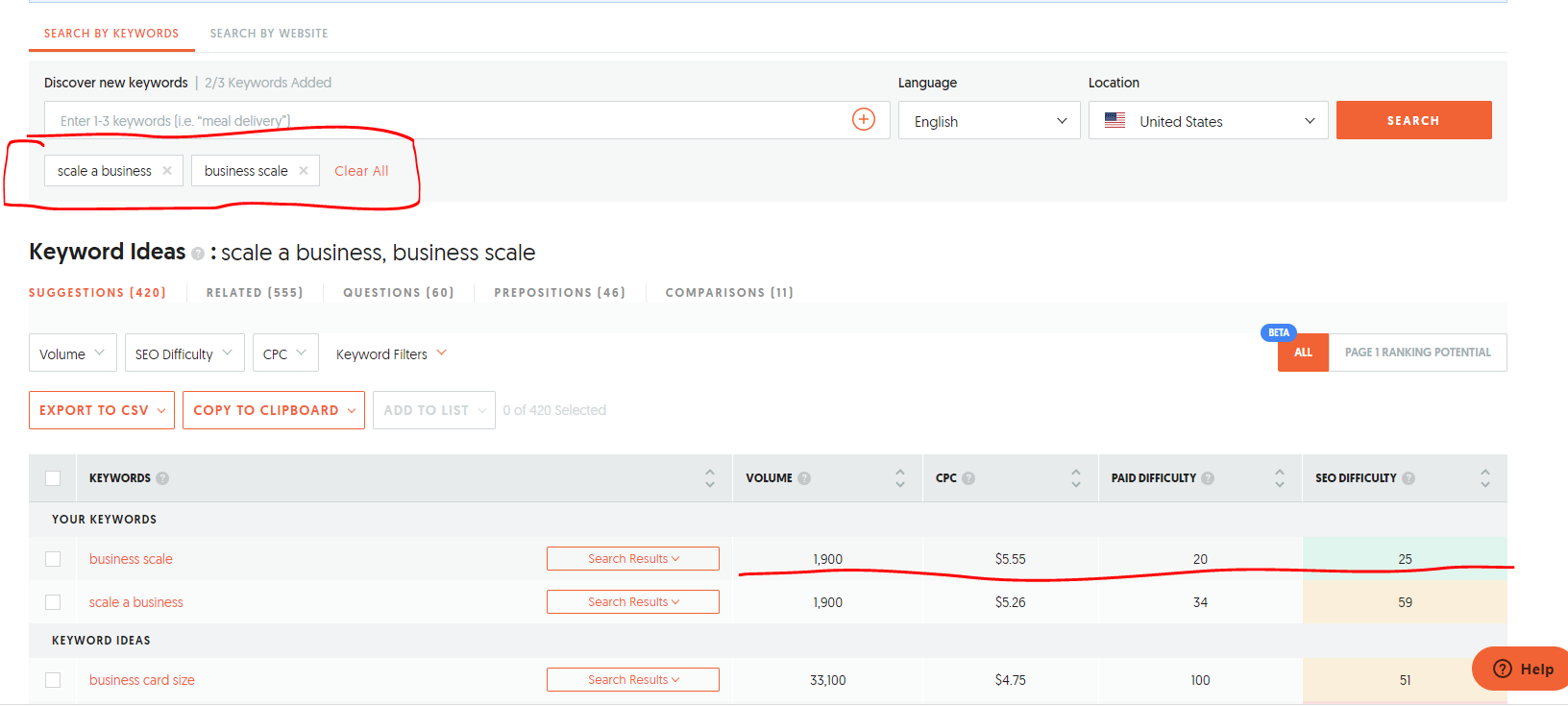The height and width of the screenshot is (706, 1568).
Task: Click the paid difficulty value 100
Action: tap(1200, 680)
